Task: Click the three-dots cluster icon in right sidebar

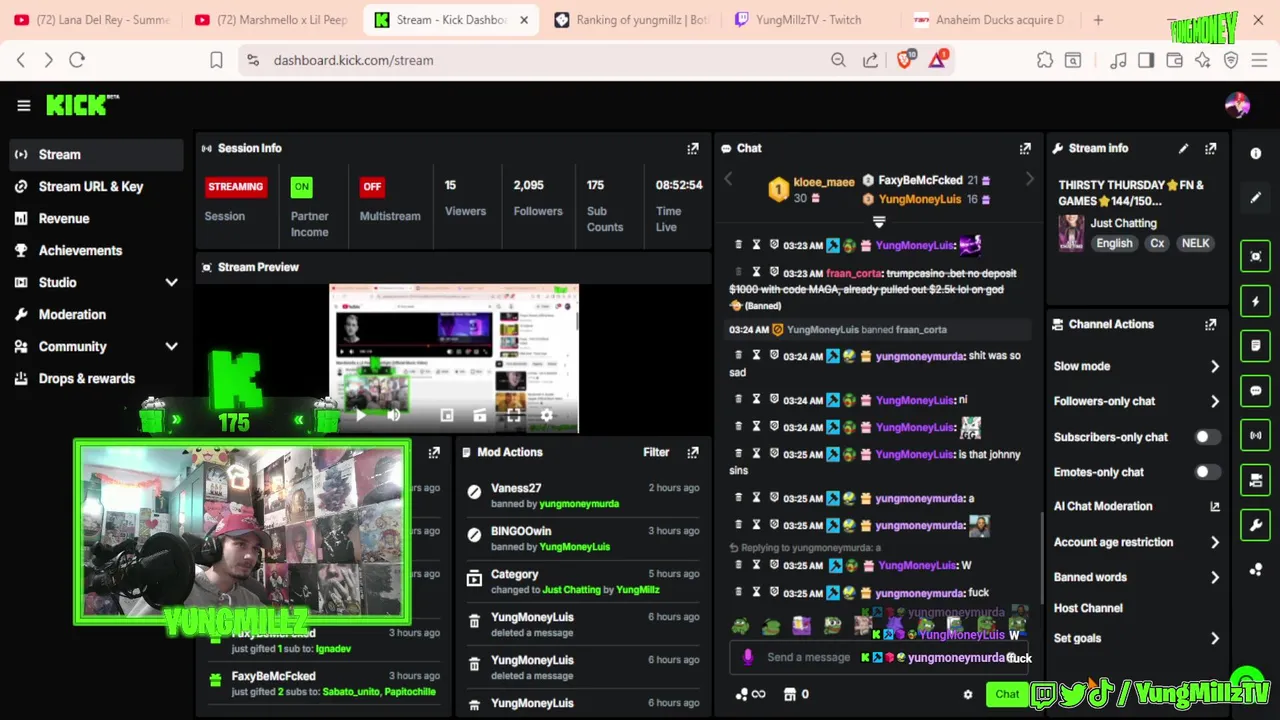Action: pyautogui.click(x=1256, y=570)
